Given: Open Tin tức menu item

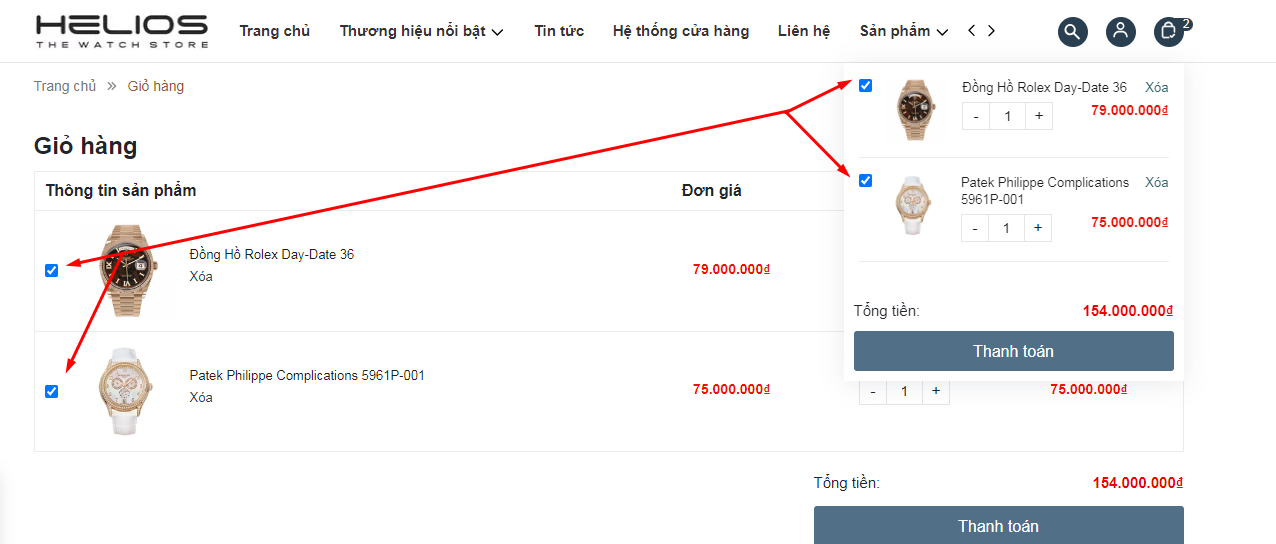Looking at the screenshot, I should tap(559, 31).
